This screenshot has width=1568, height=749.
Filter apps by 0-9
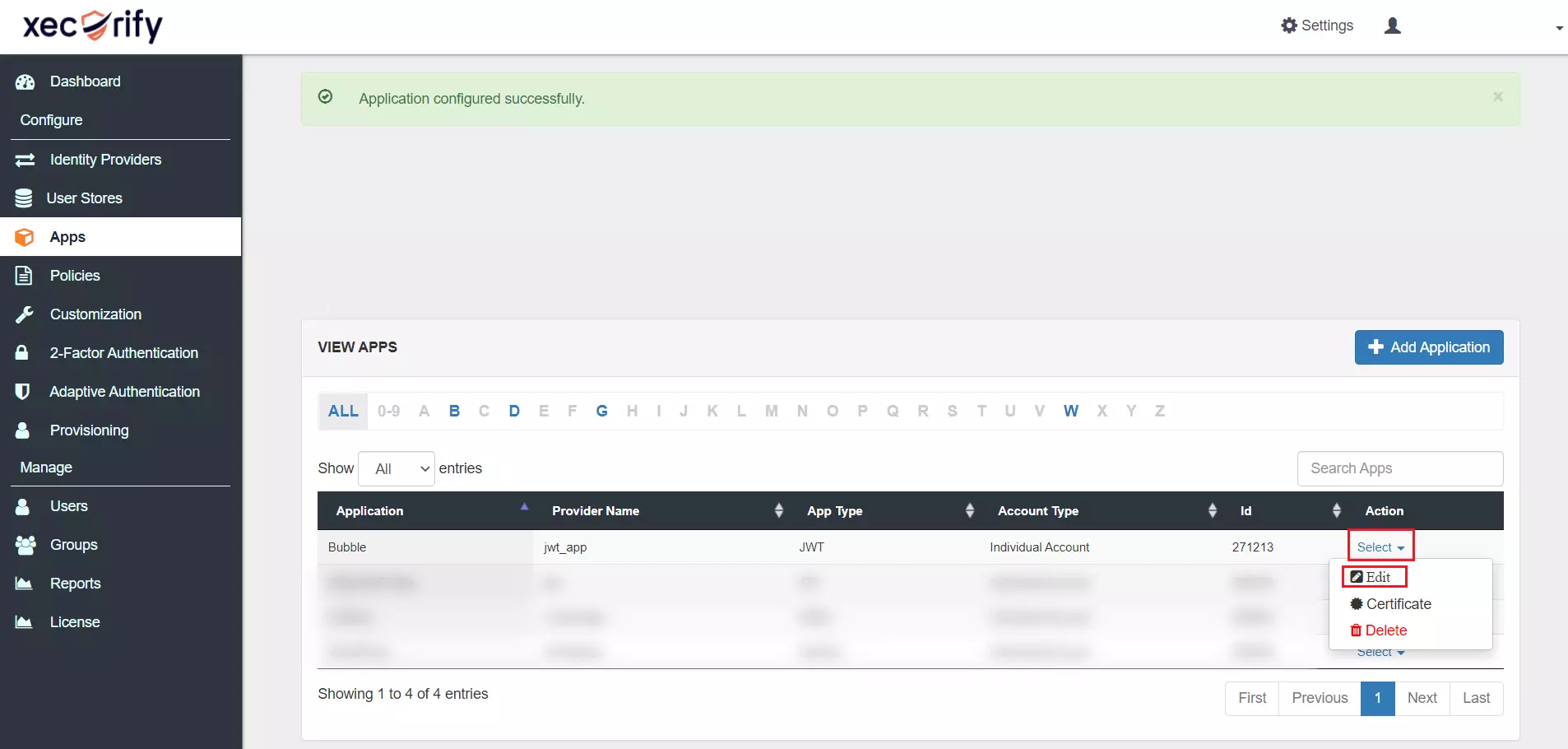[x=388, y=411]
